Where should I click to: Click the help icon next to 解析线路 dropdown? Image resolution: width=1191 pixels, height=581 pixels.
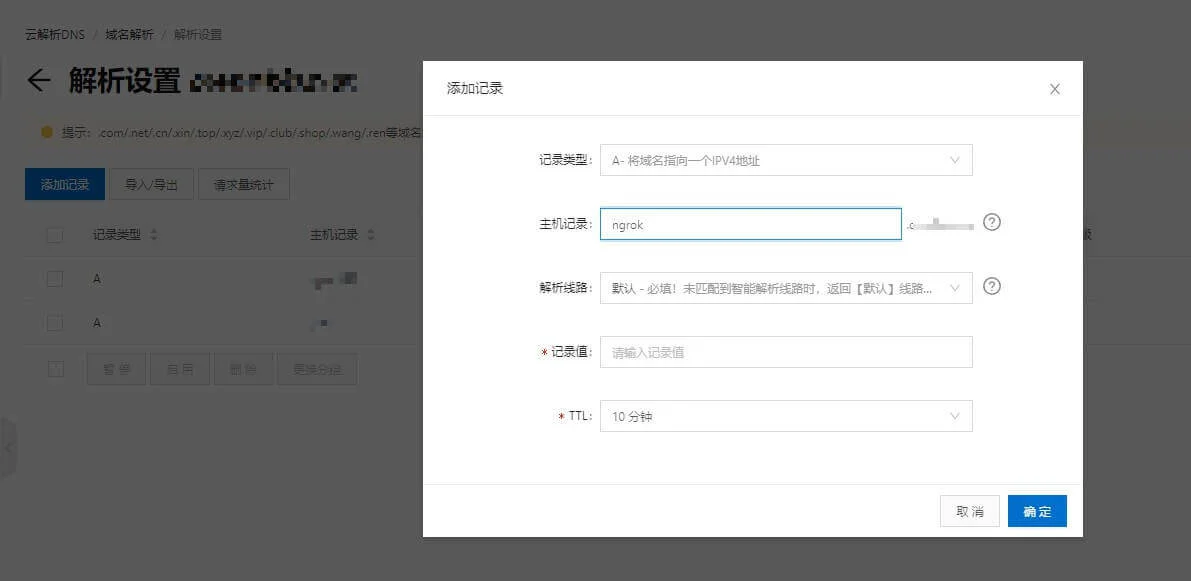coord(991,286)
